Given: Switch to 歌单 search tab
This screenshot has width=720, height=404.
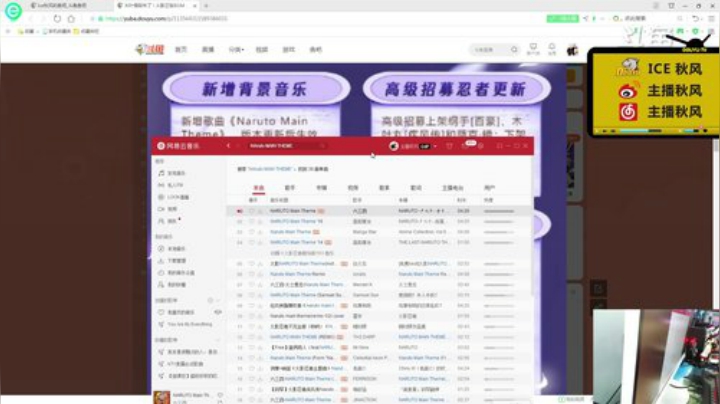Looking at the screenshot, I should click(x=384, y=188).
